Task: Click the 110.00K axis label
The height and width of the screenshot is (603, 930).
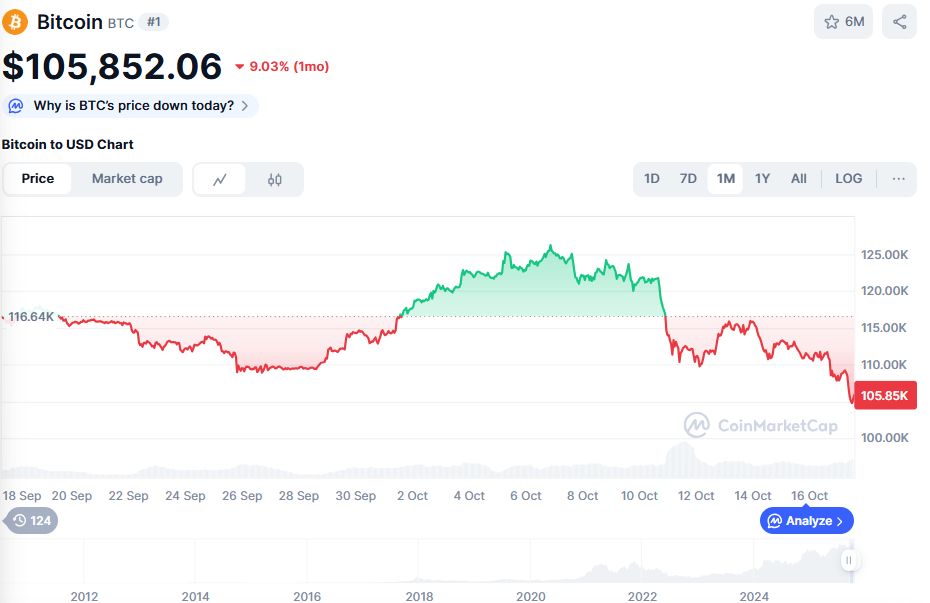Action: (x=884, y=365)
